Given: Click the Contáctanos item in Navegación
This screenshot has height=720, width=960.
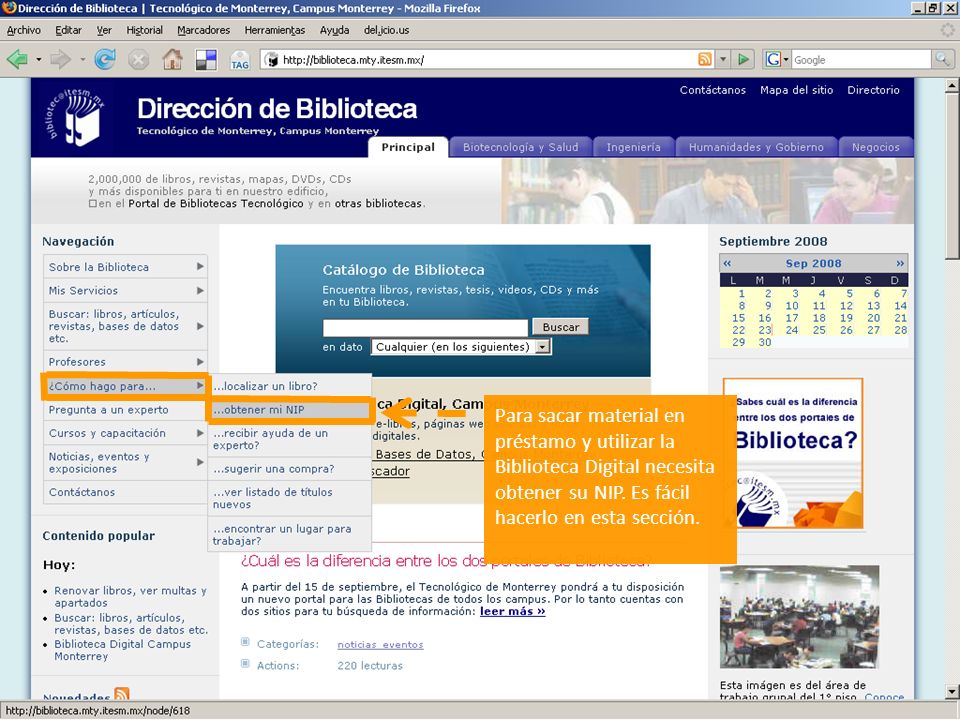Looking at the screenshot, I should [126, 492].
